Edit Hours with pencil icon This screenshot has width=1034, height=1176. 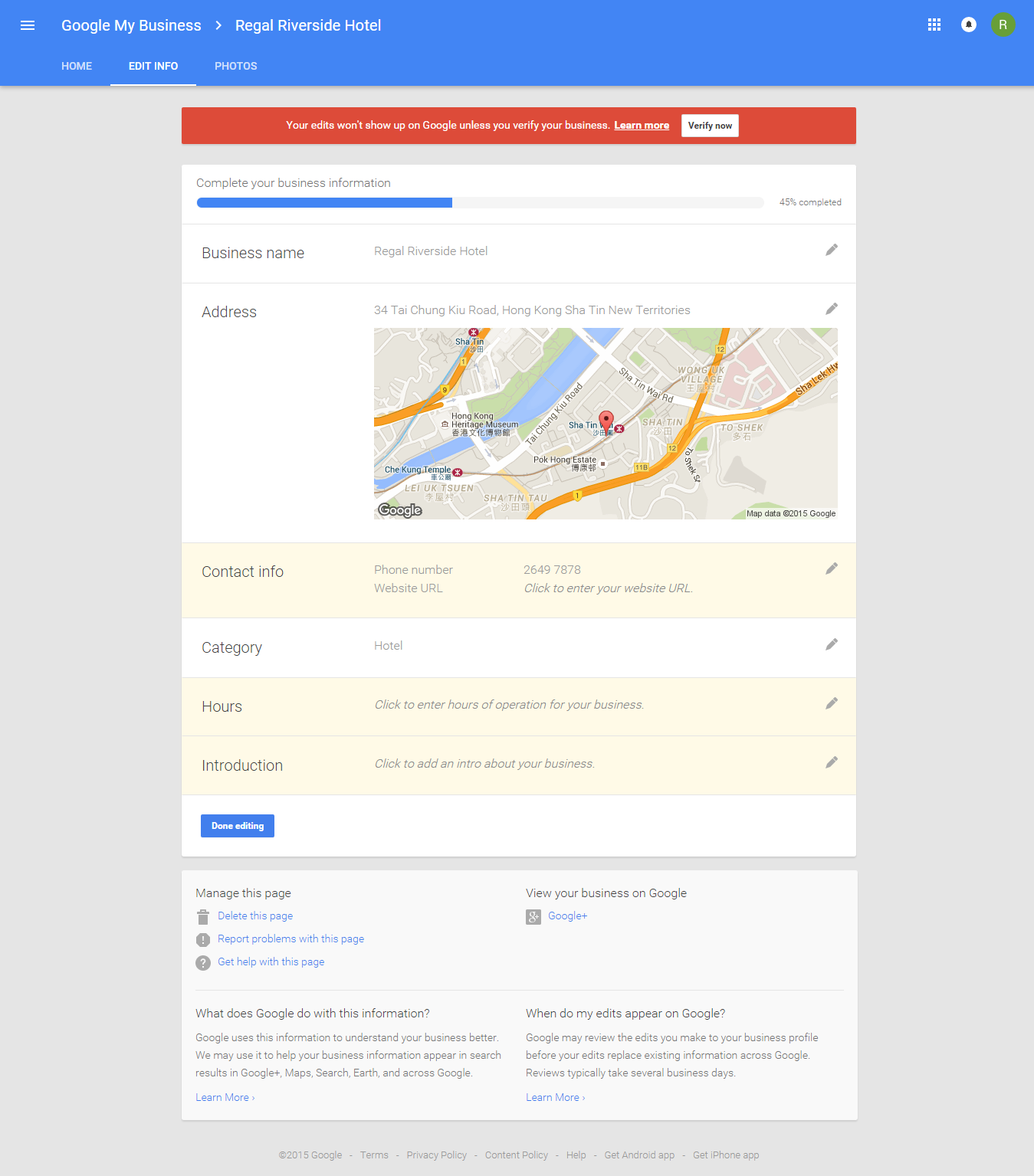click(832, 703)
